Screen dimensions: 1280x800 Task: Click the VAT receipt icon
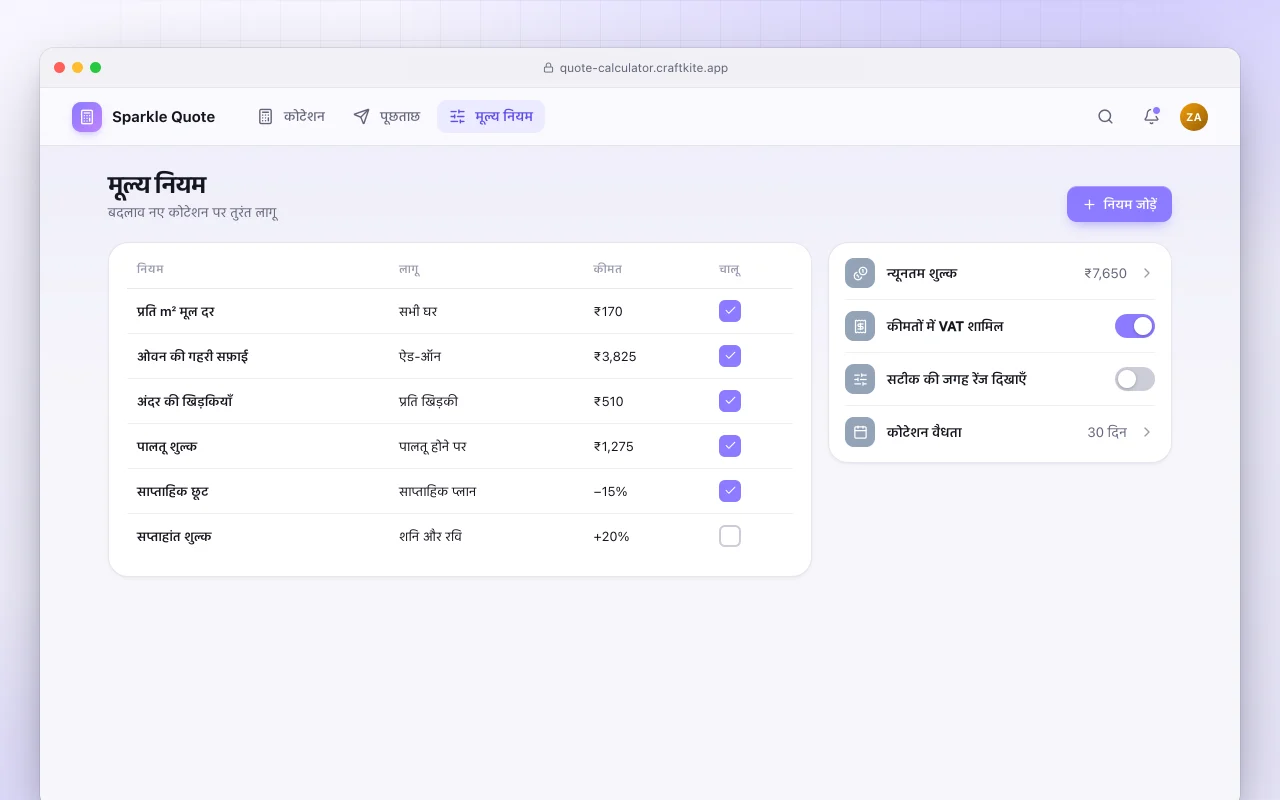coord(860,326)
